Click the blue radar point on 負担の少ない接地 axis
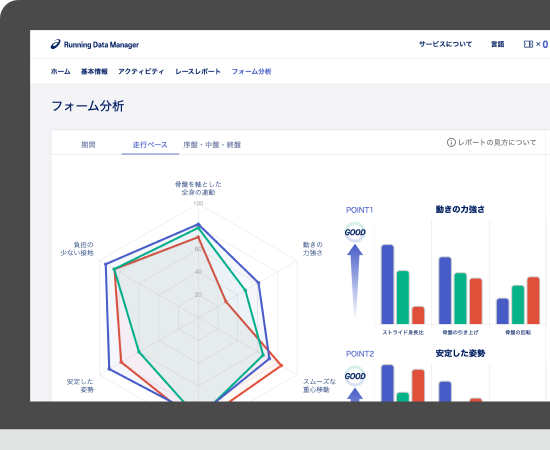The height and width of the screenshot is (450, 550). [x=106, y=264]
